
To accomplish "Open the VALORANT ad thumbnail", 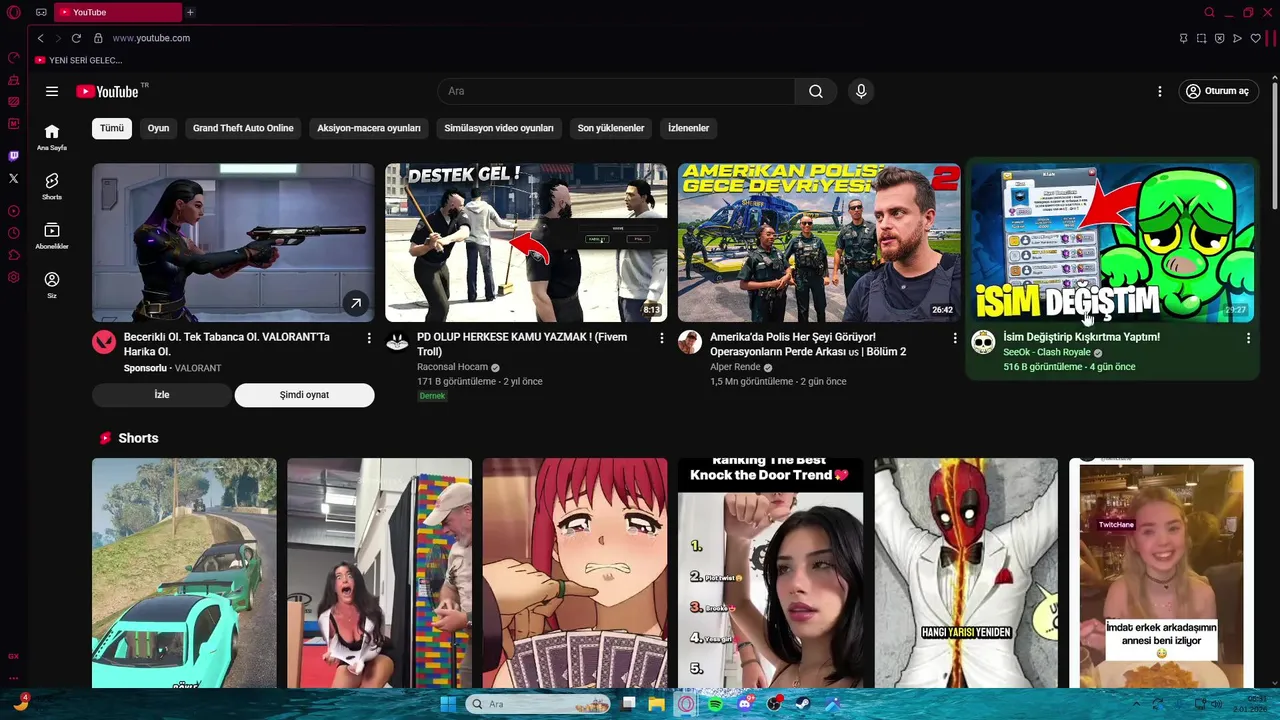I will 233,243.
